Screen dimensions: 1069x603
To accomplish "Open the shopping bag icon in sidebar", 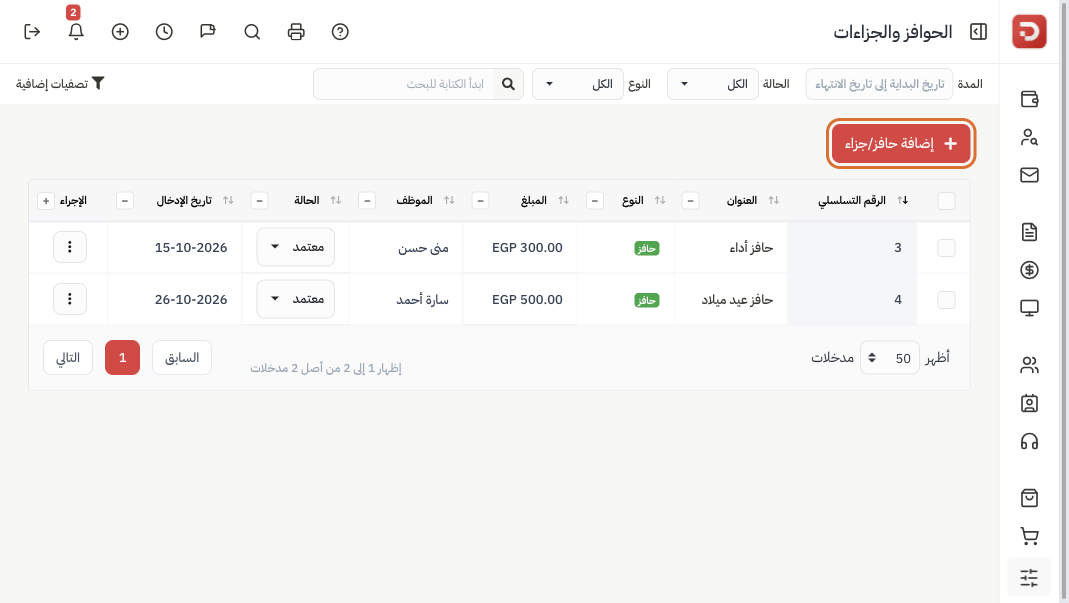I will coord(1029,498).
